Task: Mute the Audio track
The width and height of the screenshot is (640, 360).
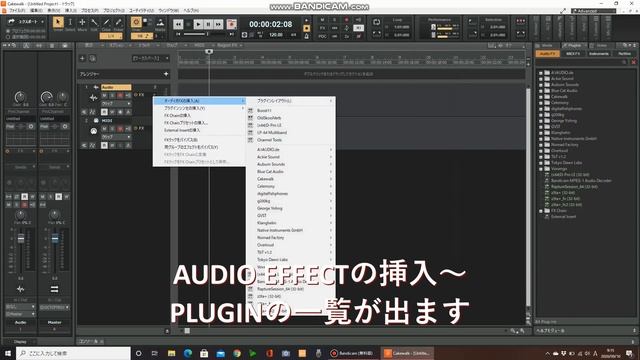Action: coord(104,95)
